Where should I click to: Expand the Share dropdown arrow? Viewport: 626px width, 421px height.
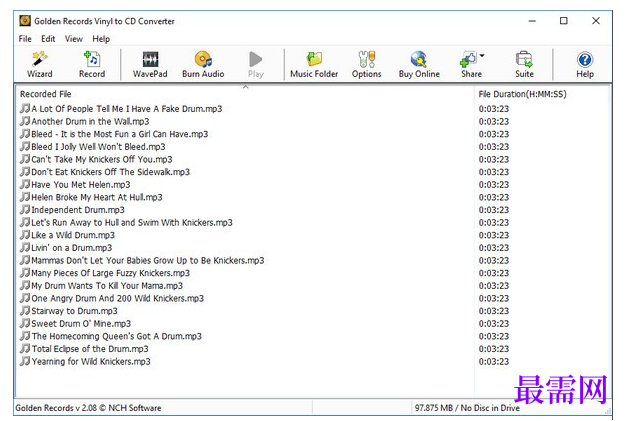point(482,56)
